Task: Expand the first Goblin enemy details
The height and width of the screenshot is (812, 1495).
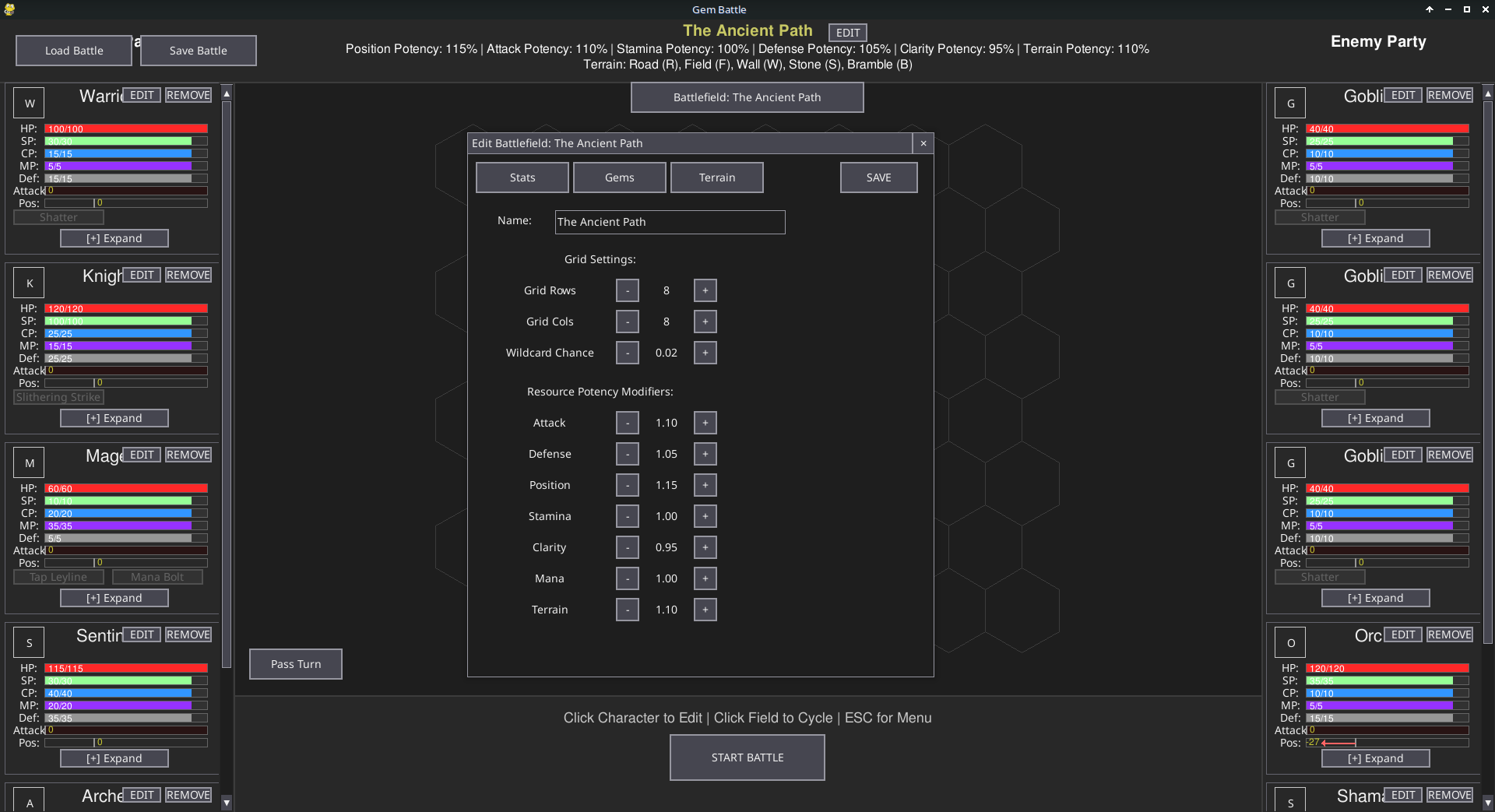Action: [x=1375, y=237]
